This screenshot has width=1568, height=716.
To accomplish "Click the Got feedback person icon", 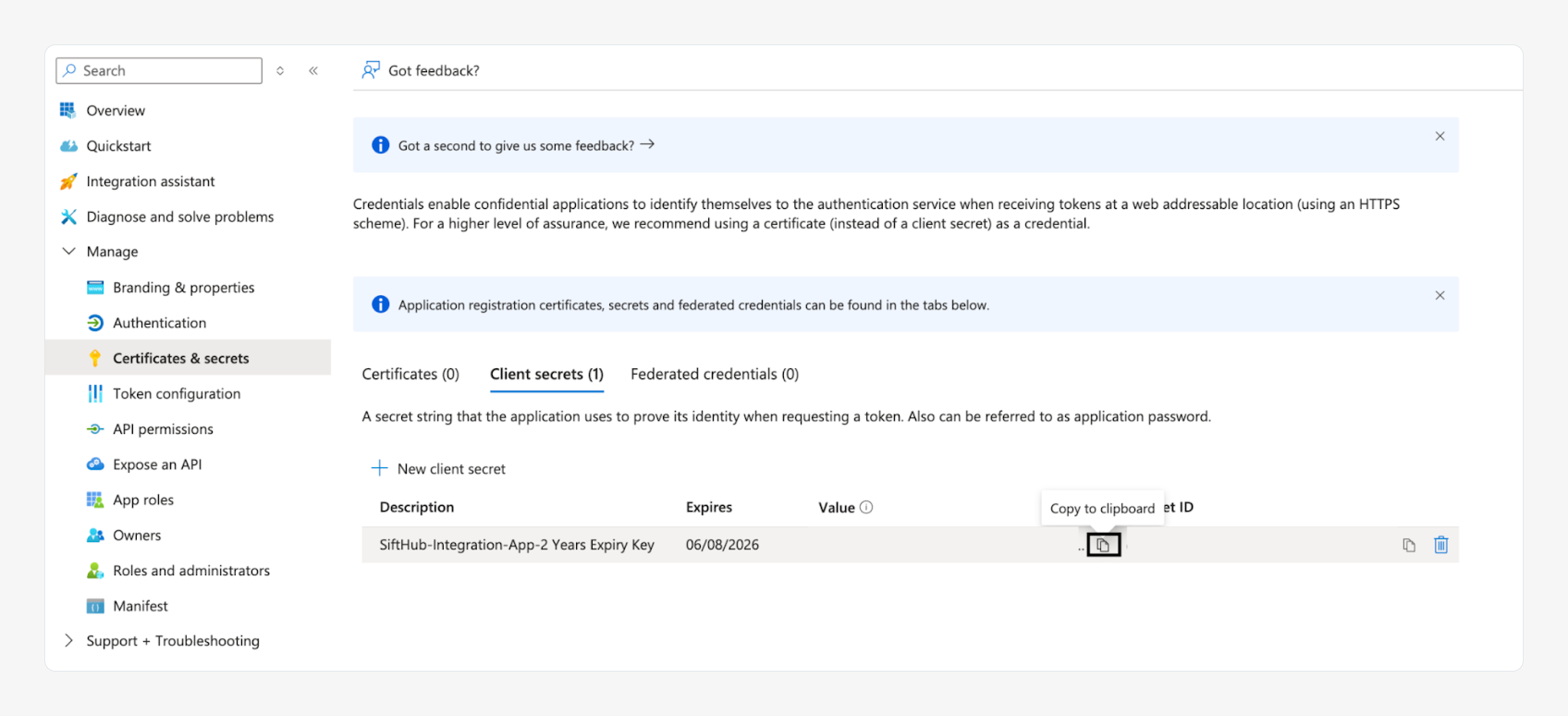I will [370, 70].
